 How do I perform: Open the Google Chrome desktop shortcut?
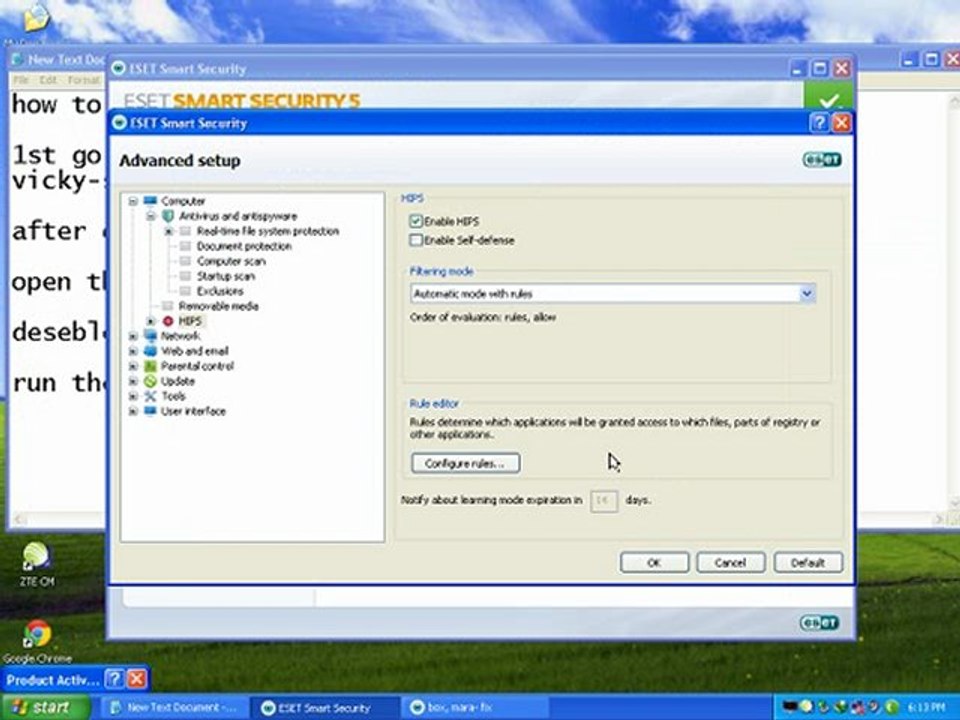coord(37,642)
